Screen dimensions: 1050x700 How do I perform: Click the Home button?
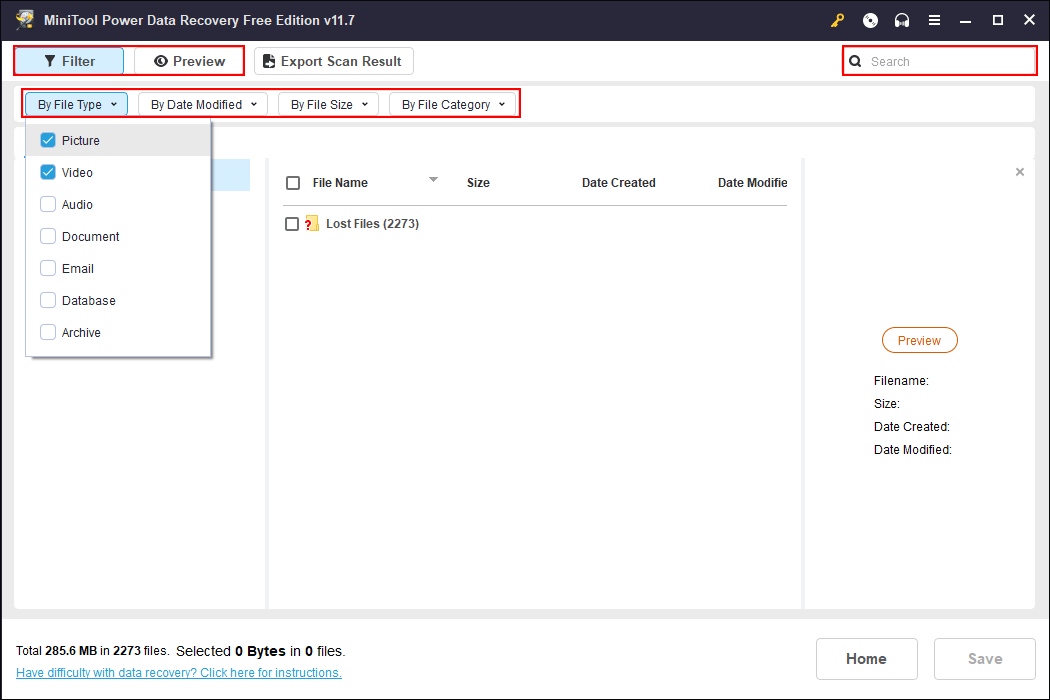coord(866,658)
